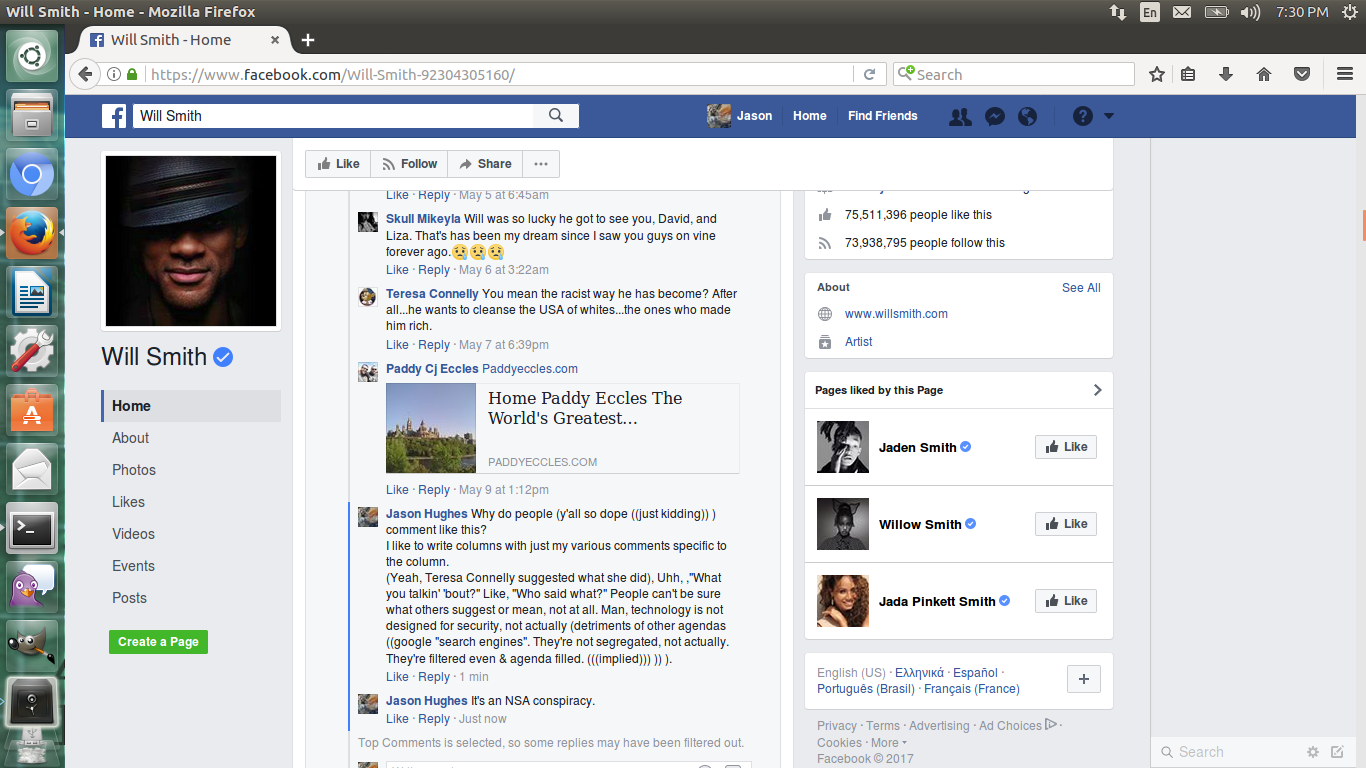Screen dimensions: 1366x768
Task: Go back with Firefox back arrow
Action: pos(85,74)
